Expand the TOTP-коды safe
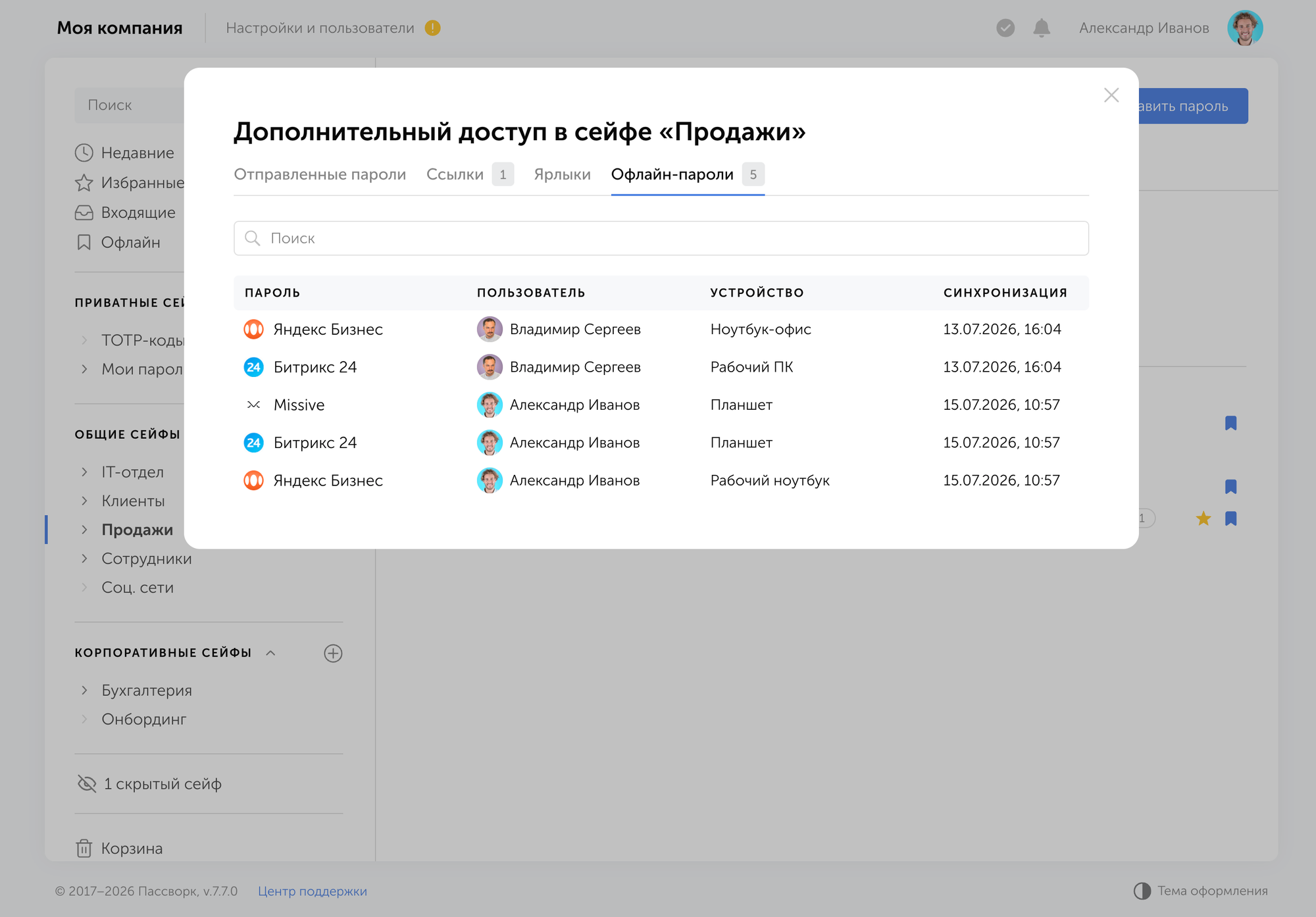Image resolution: width=1316 pixels, height=917 pixels. (84, 340)
